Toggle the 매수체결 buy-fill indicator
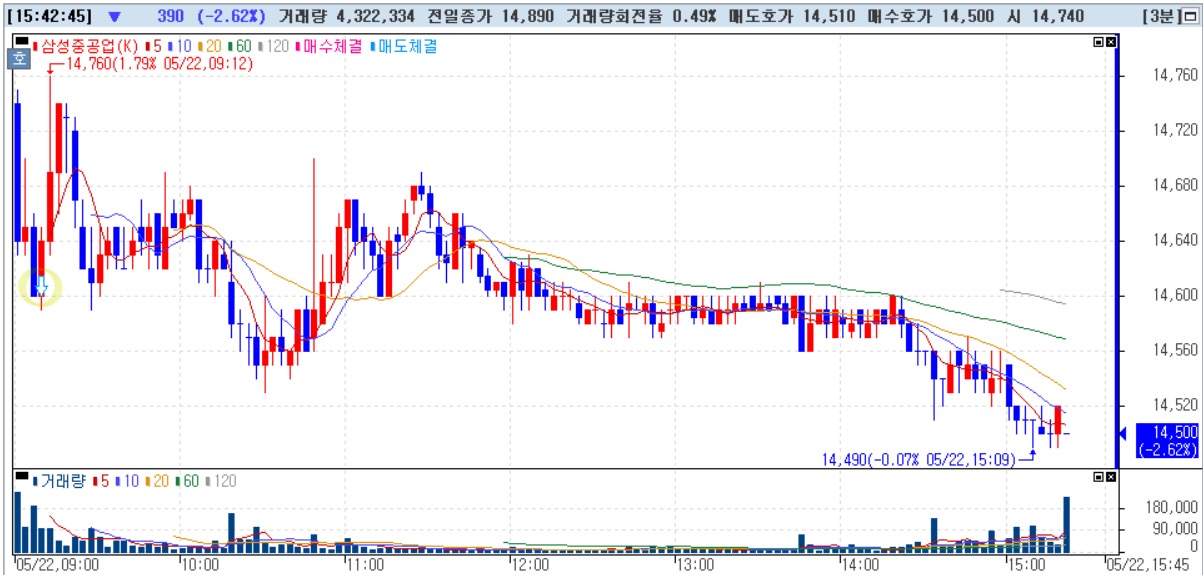This screenshot has width=1203, height=575. point(328,46)
